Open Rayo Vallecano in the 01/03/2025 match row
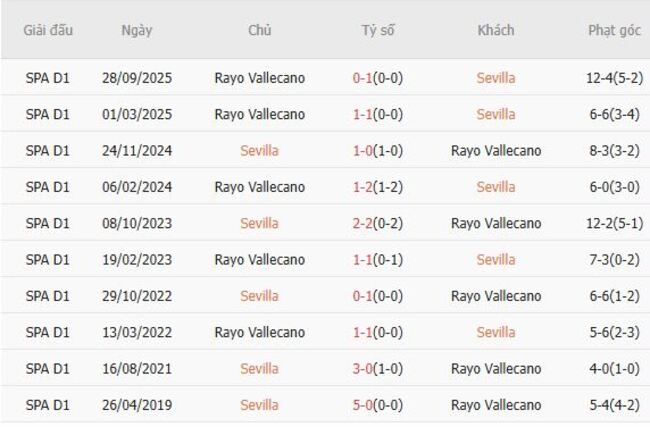The height and width of the screenshot is (427, 650). coord(260,114)
